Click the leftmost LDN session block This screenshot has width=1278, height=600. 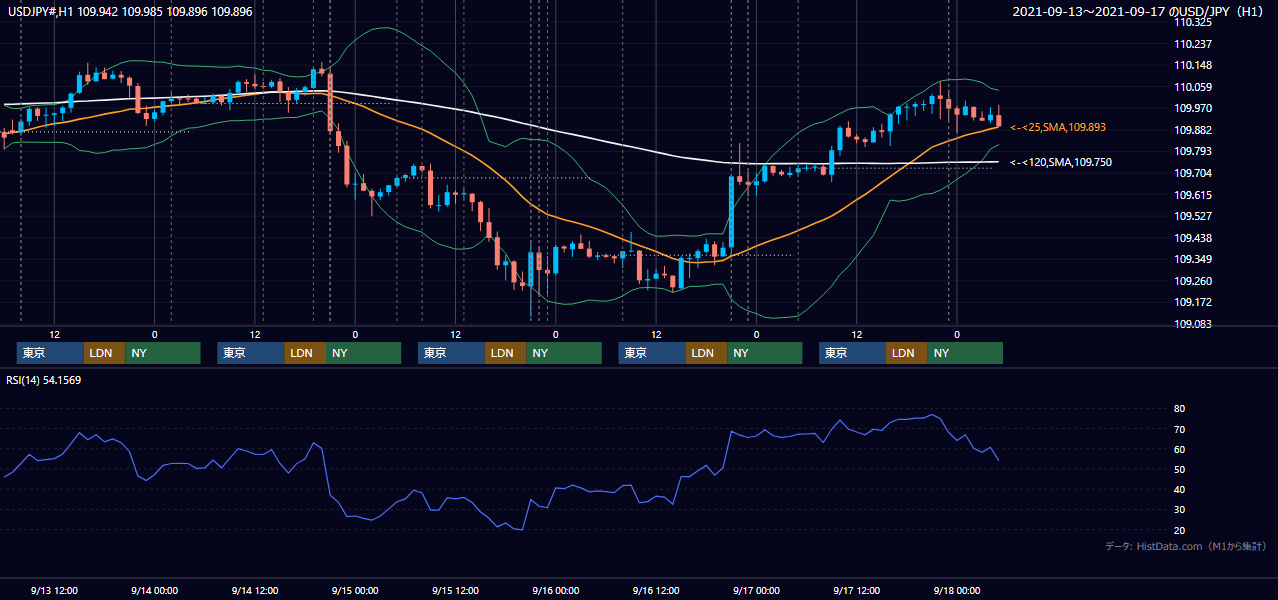(104, 353)
